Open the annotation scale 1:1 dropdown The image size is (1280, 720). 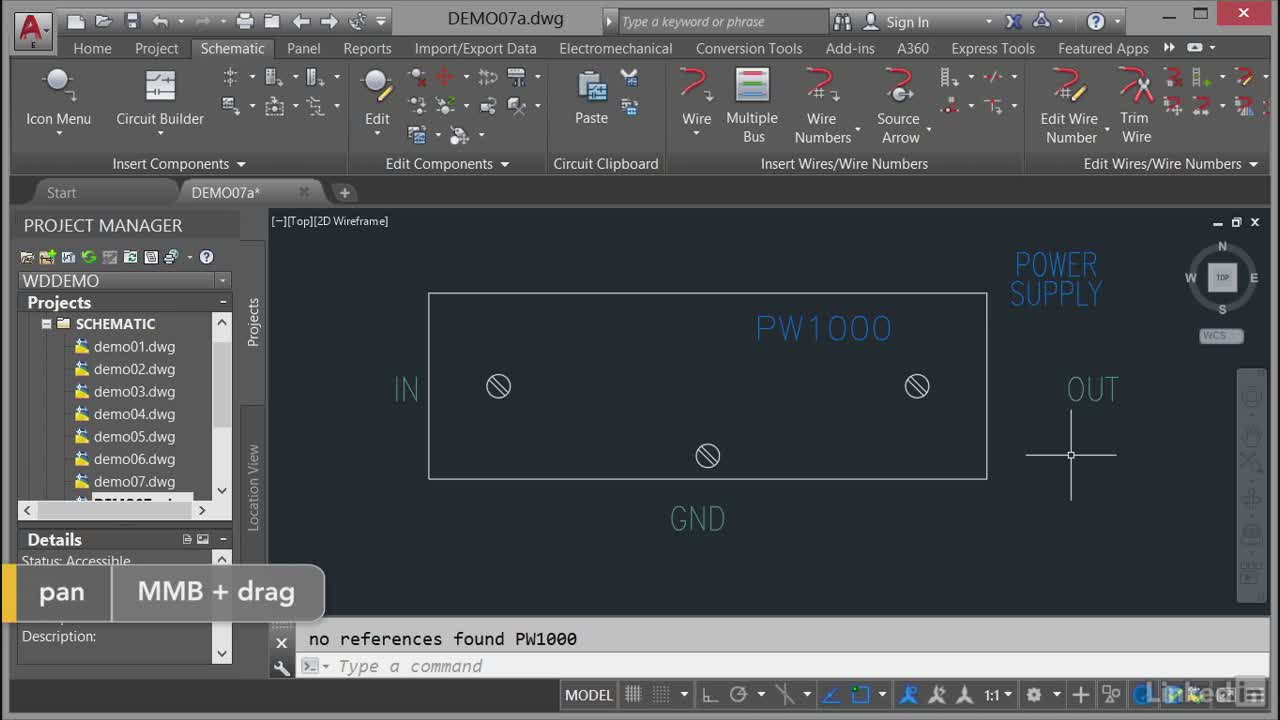point(998,694)
